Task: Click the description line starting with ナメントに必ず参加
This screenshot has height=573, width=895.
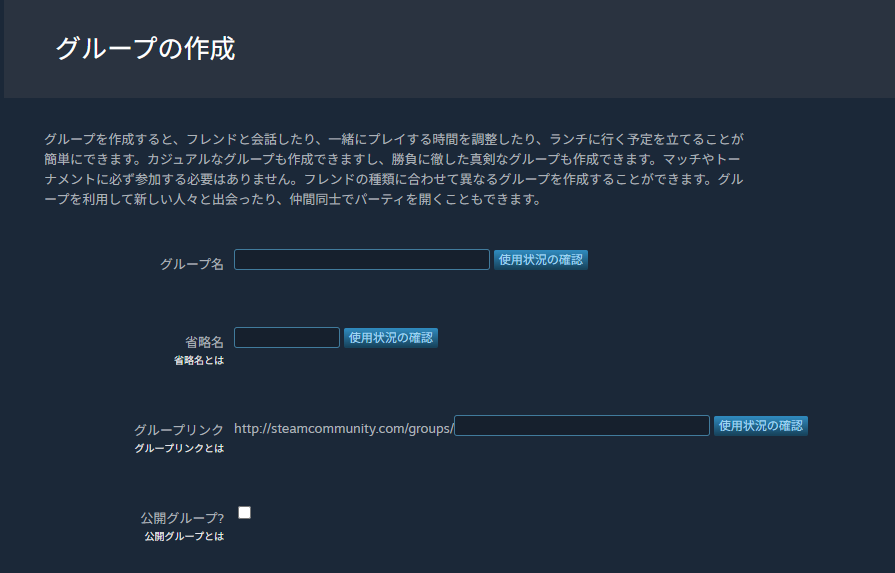Action: pyautogui.click(x=393, y=179)
